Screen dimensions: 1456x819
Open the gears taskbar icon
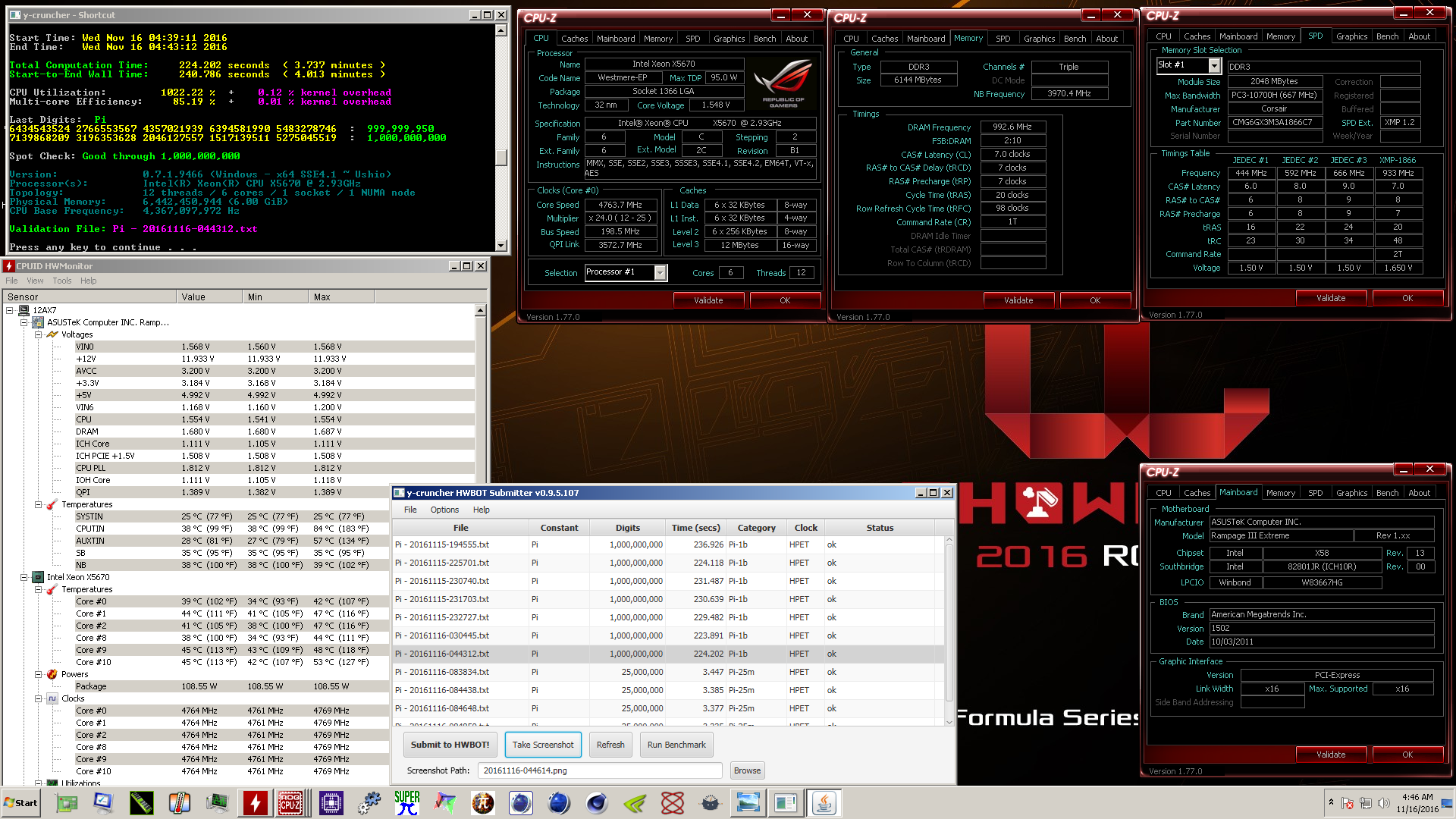point(369,803)
